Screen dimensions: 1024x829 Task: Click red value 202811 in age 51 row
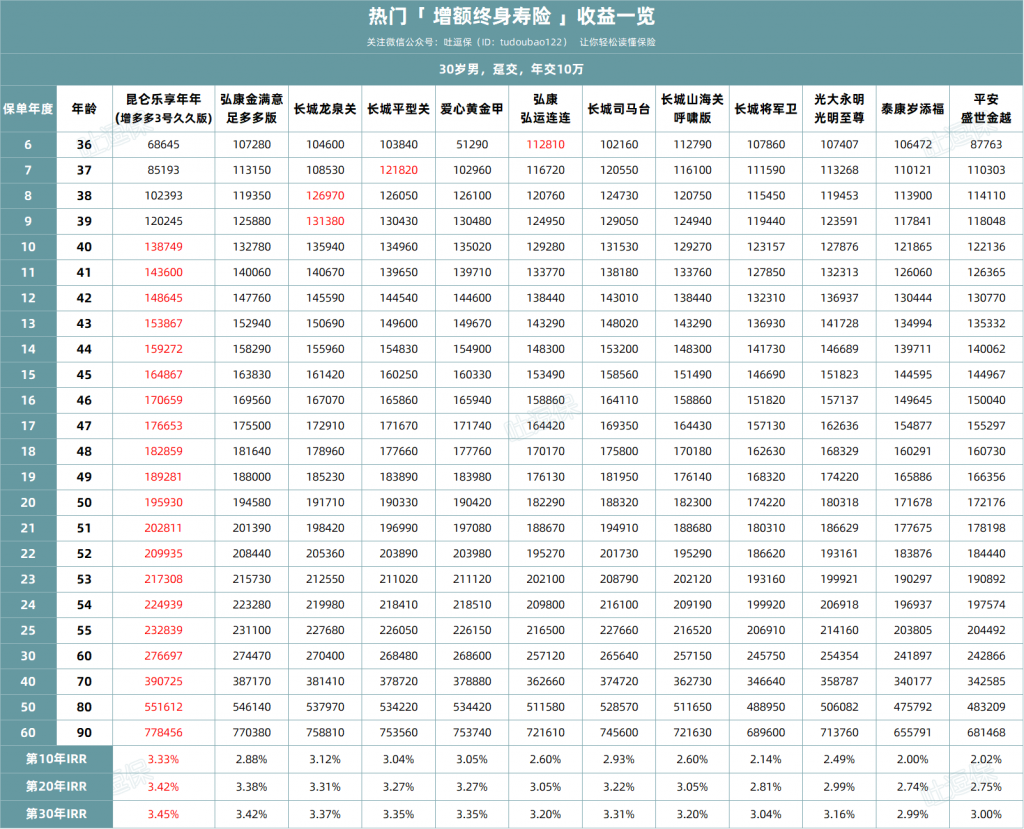point(163,528)
